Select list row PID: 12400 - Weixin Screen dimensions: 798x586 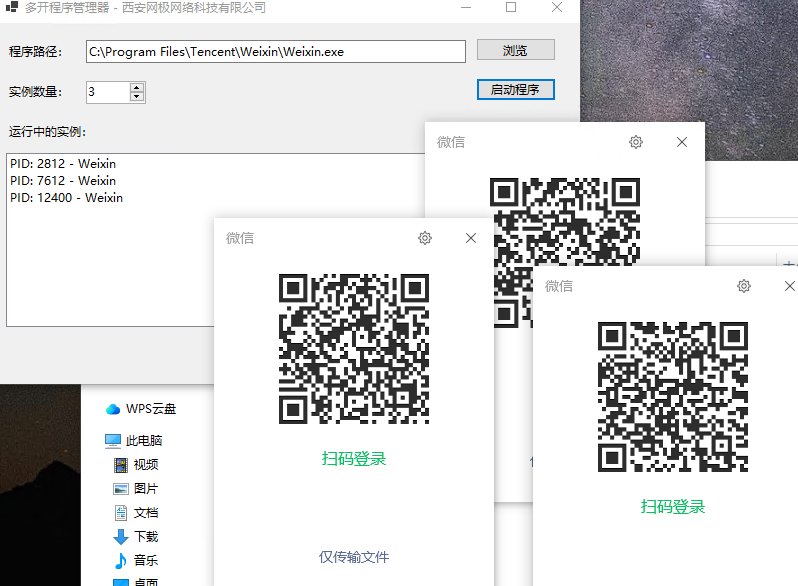(x=67, y=198)
